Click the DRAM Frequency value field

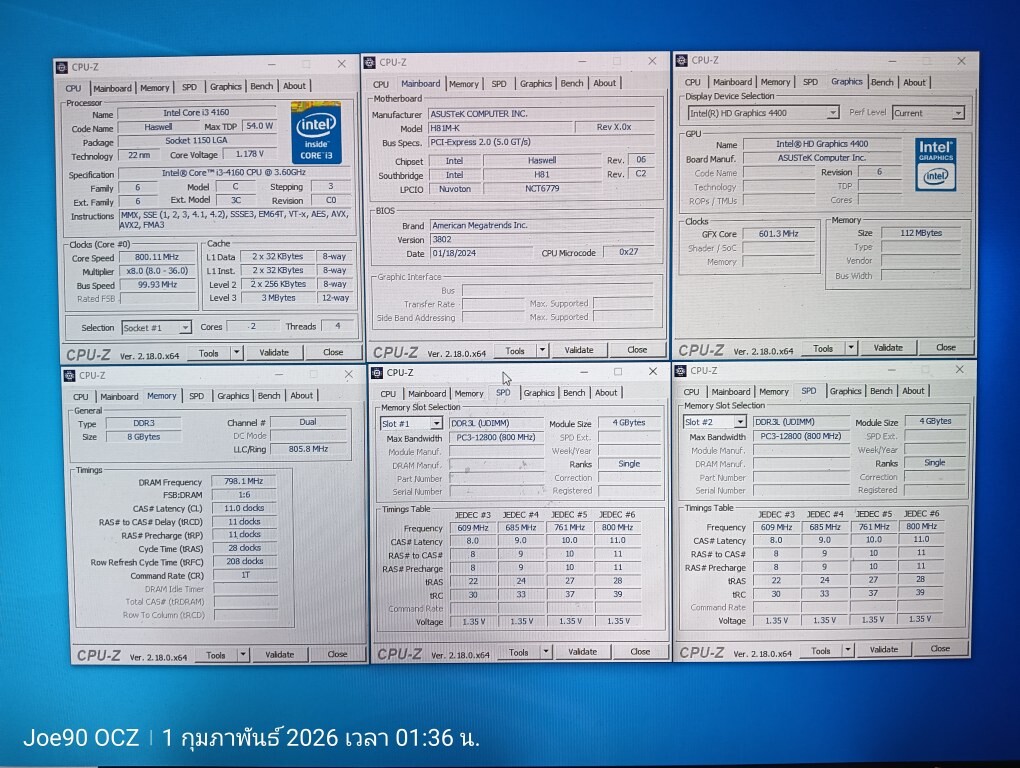(x=243, y=482)
